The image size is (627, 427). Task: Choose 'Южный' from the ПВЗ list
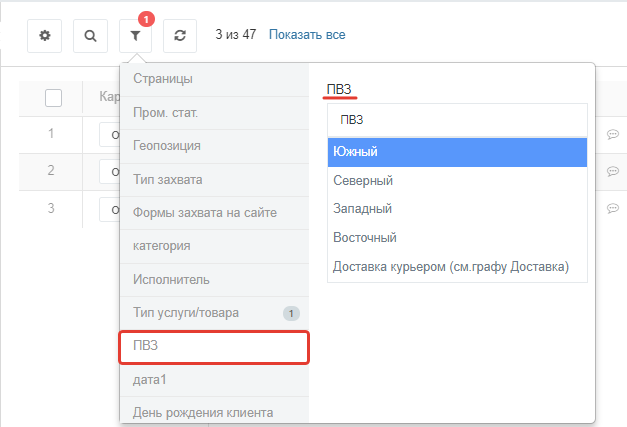[457, 152]
